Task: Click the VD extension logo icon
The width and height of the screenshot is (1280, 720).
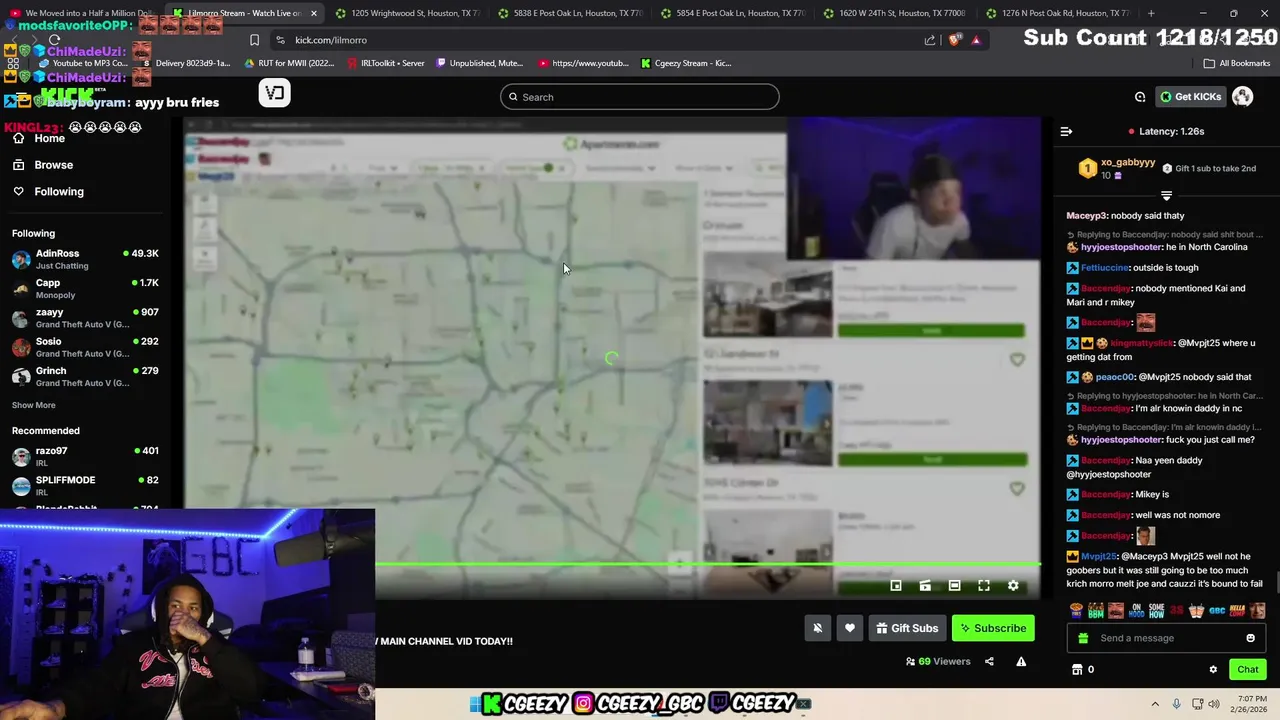Action: click(275, 93)
